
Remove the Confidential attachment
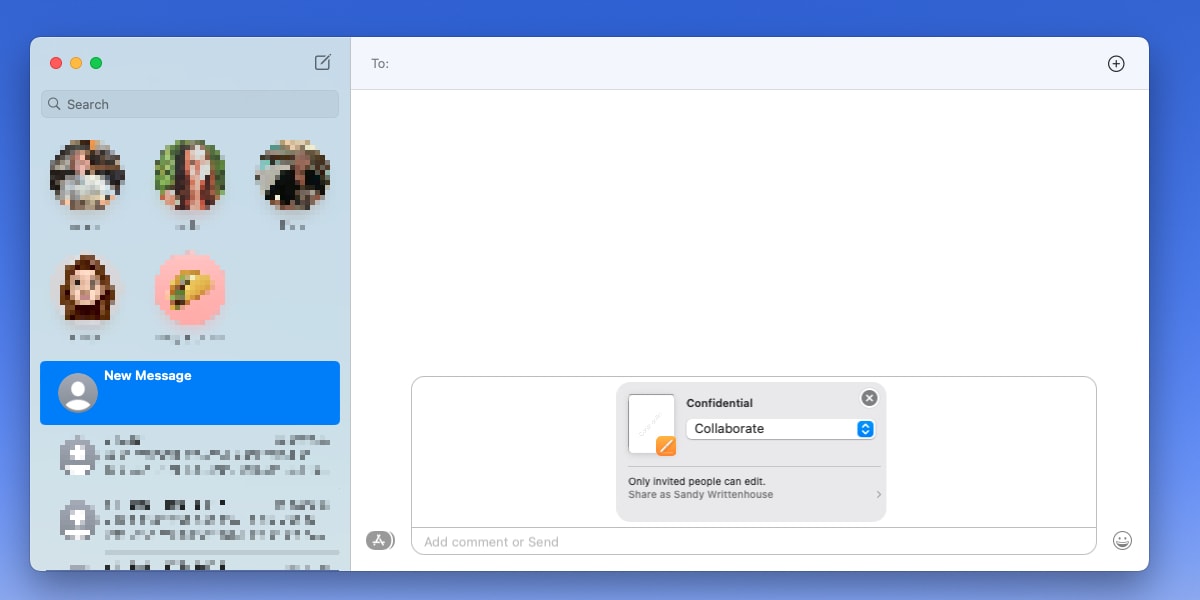(x=869, y=397)
